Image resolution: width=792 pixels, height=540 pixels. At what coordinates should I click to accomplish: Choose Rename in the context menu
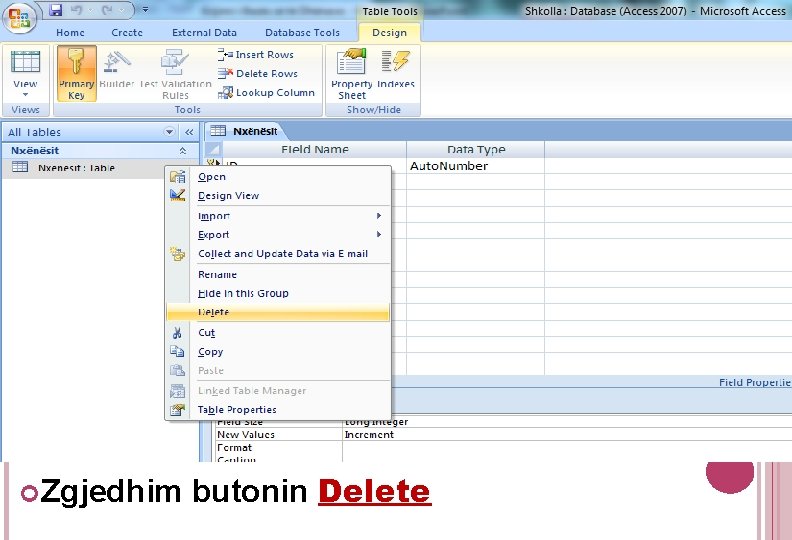point(278,274)
